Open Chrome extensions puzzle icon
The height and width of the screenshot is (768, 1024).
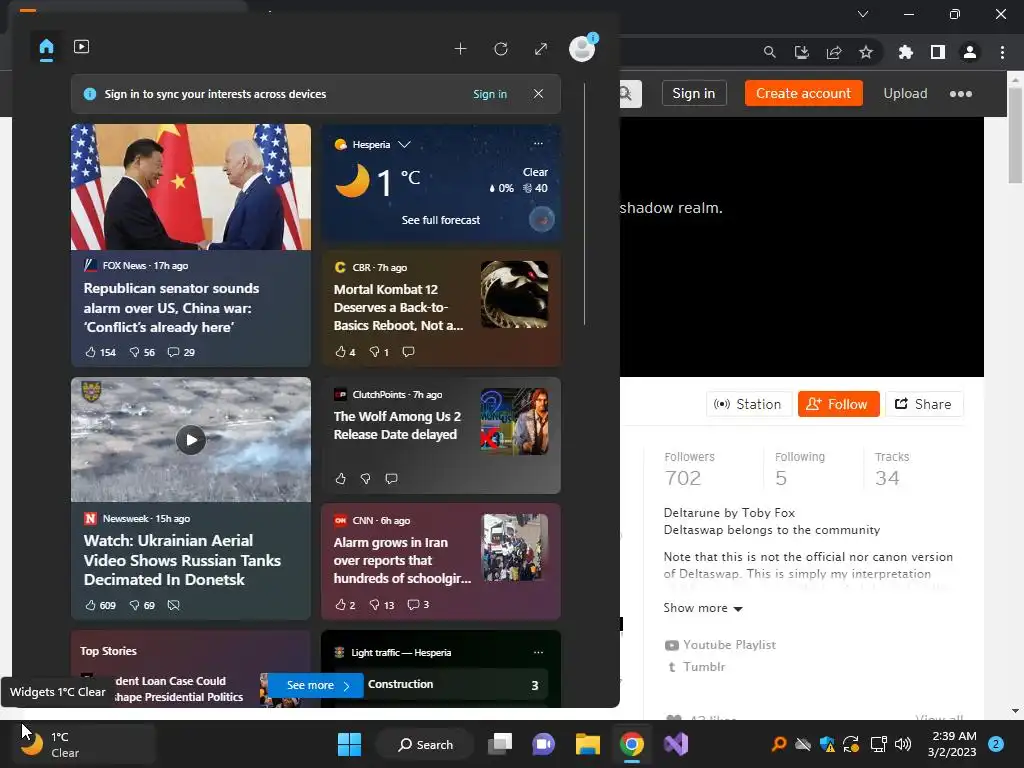(x=906, y=52)
